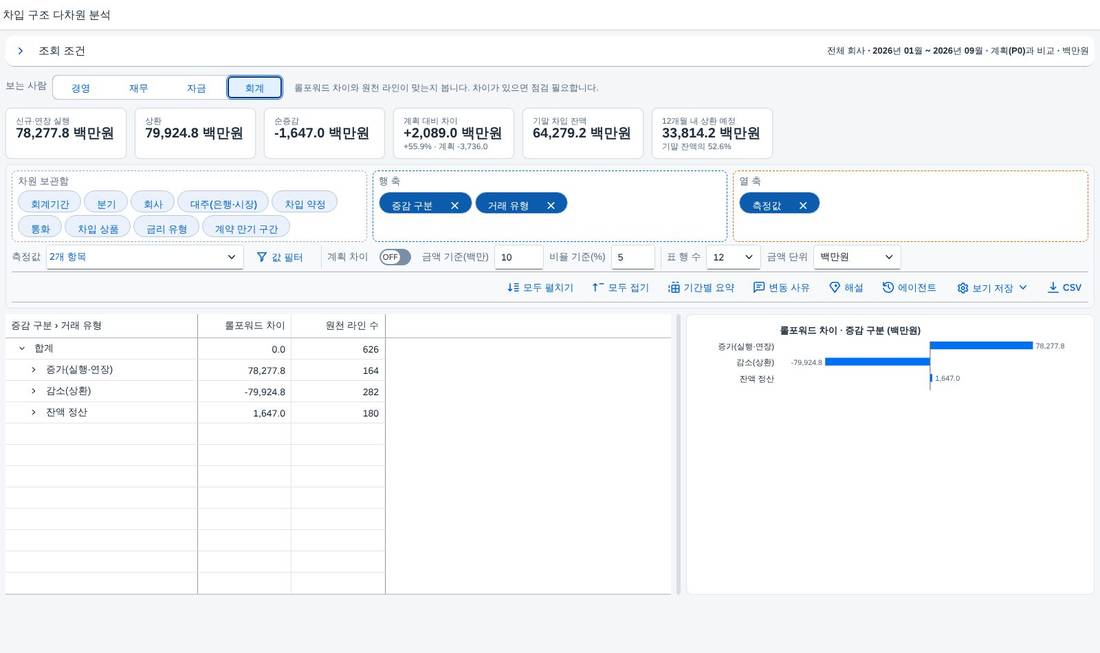Sort by 원천 라인 수 column header
The height and width of the screenshot is (653, 1100).
point(338,325)
